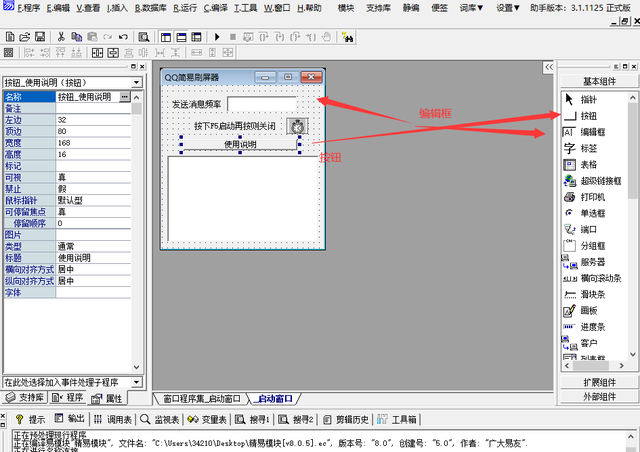
Task: Click the 基本组件 category button
Action: (x=599, y=81)
